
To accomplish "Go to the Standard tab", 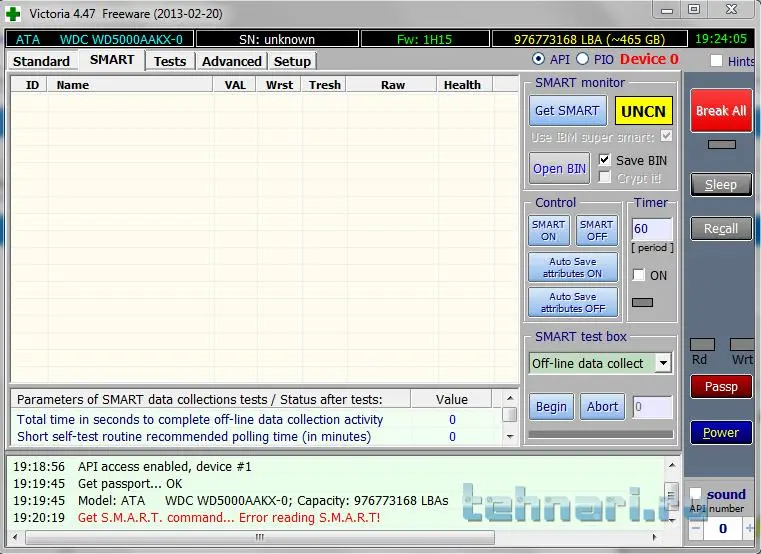I will coord(41,61).
